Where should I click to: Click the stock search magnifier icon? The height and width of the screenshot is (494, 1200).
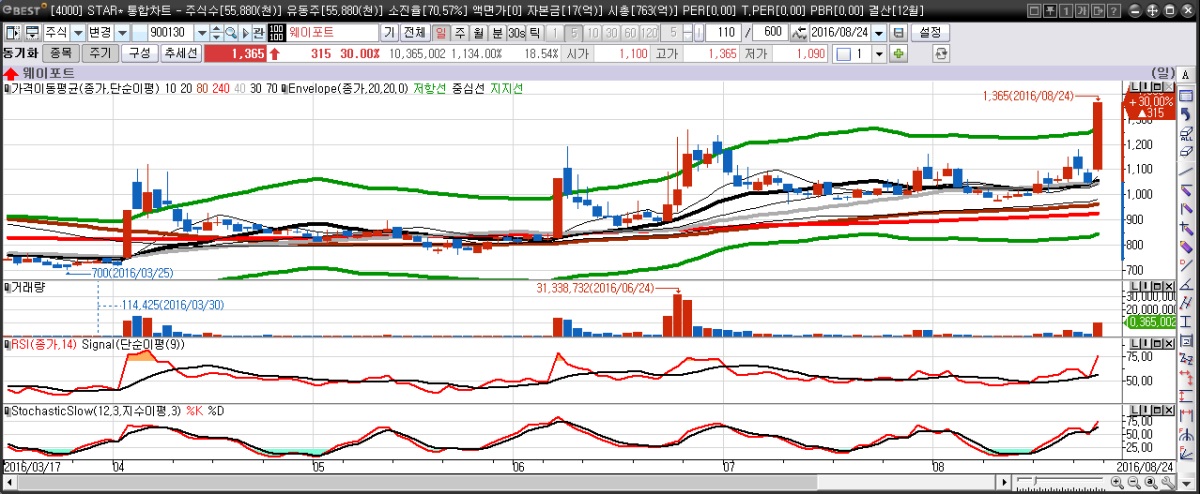click(x=230, y=33)
